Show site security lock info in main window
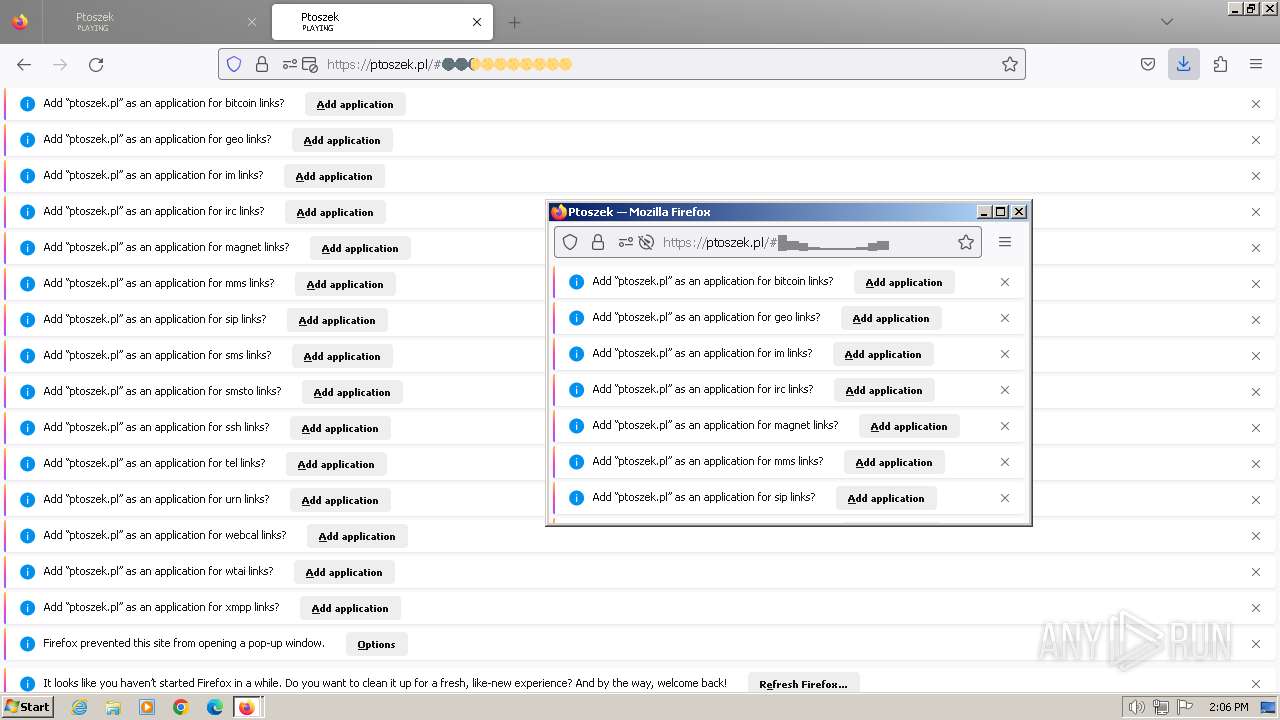Screen dimensions: 1280x720 pyautogui.click(x=262, y=64)
